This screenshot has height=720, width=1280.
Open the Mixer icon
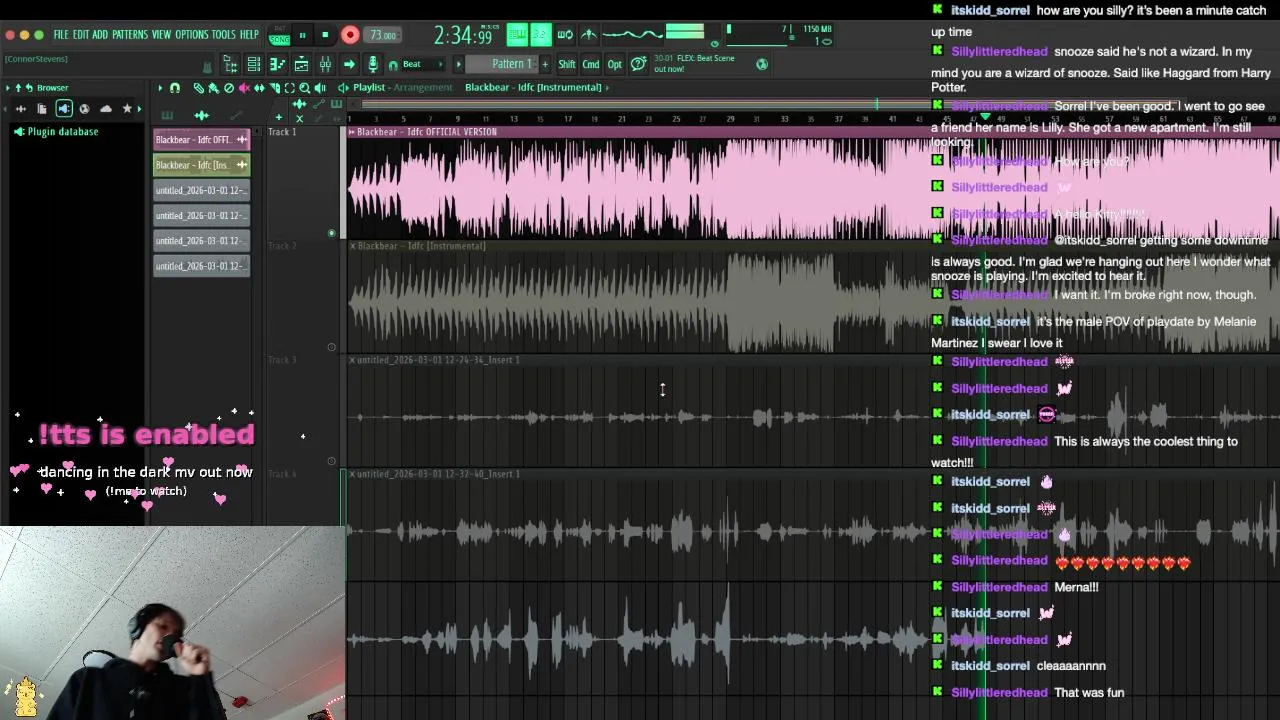tap(325, 65)
